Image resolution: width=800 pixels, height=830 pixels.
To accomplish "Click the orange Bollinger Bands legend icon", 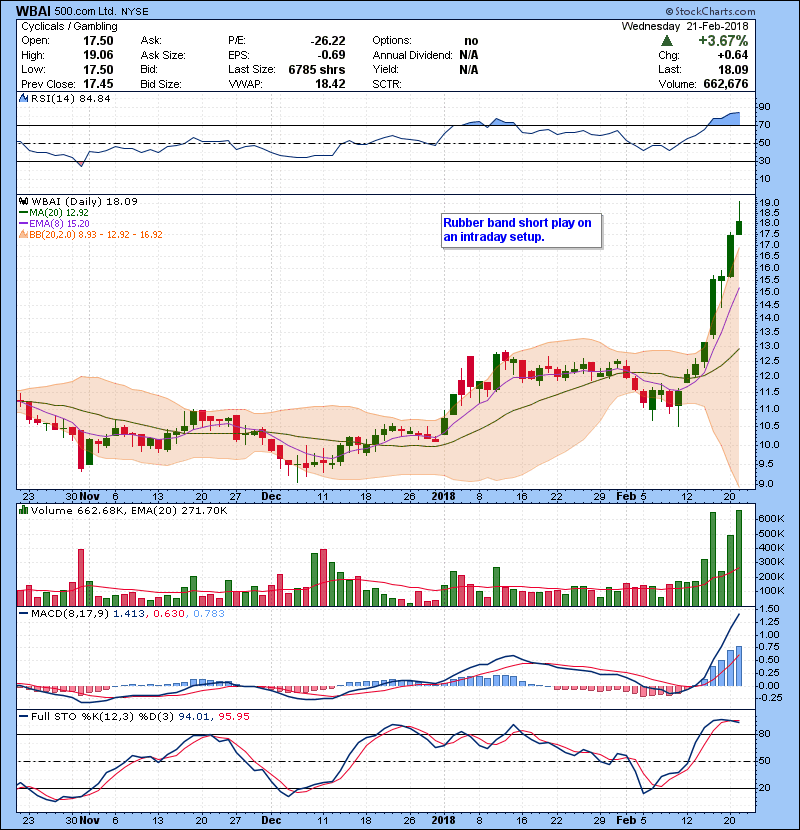I will tap(23, 234).
